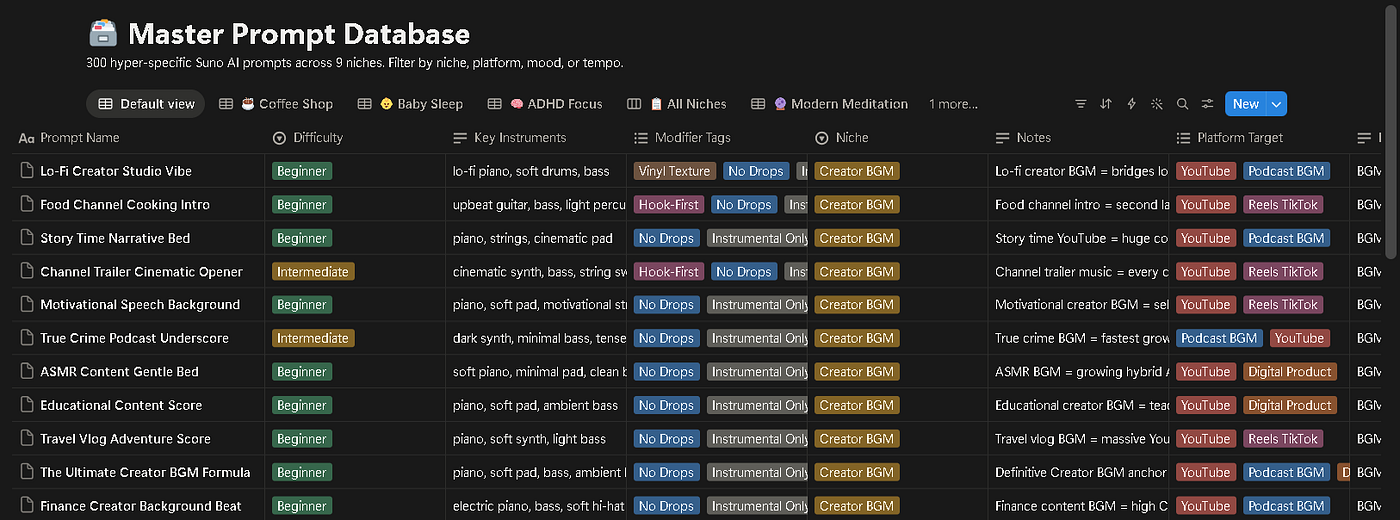The image size is (1400, 520).
Task: Open page icon of Ultimate Creator BGM Formula
Action: click(x=27, y=472)
